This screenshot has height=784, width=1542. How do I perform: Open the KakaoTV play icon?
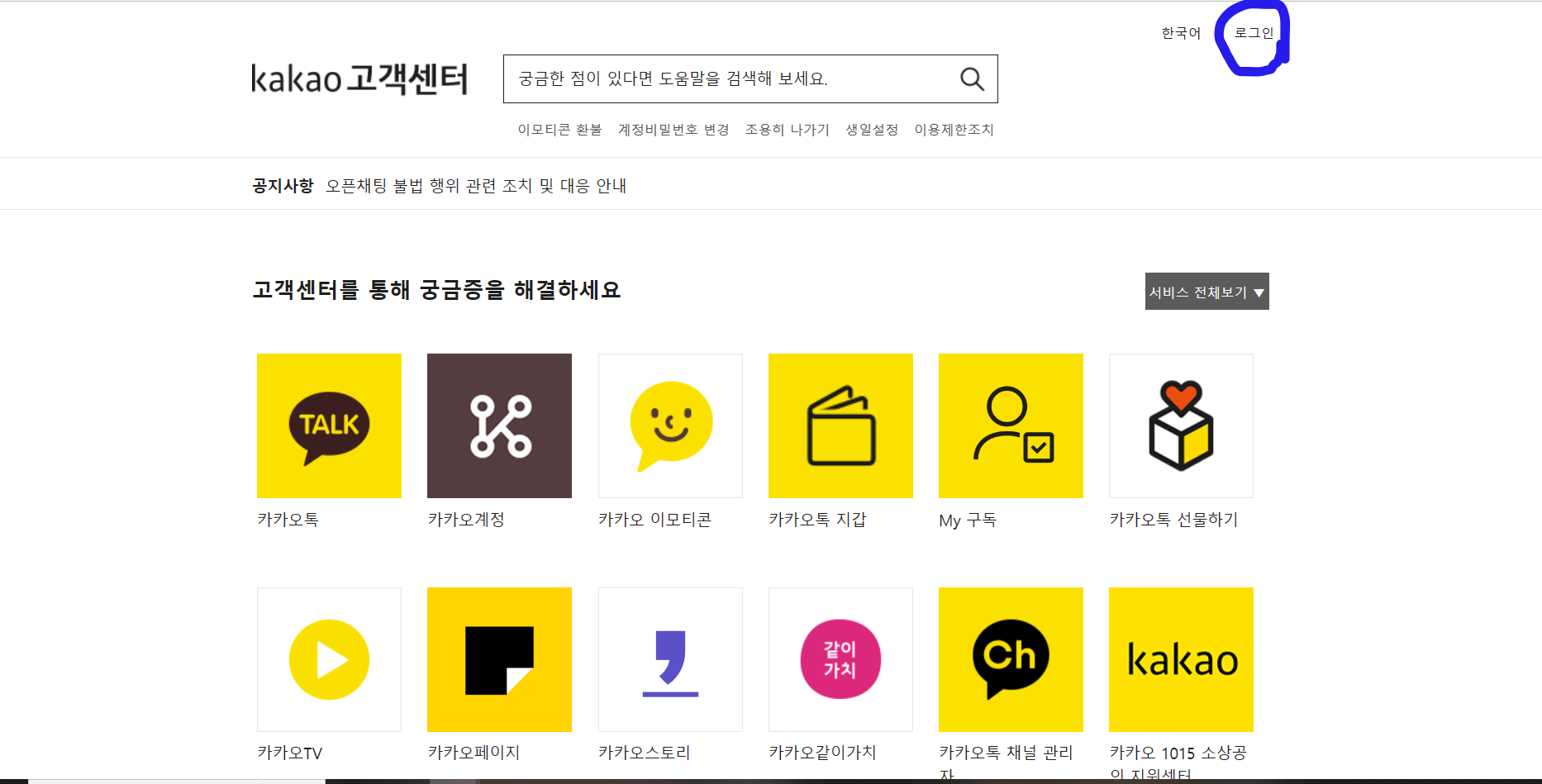(329, 659)
